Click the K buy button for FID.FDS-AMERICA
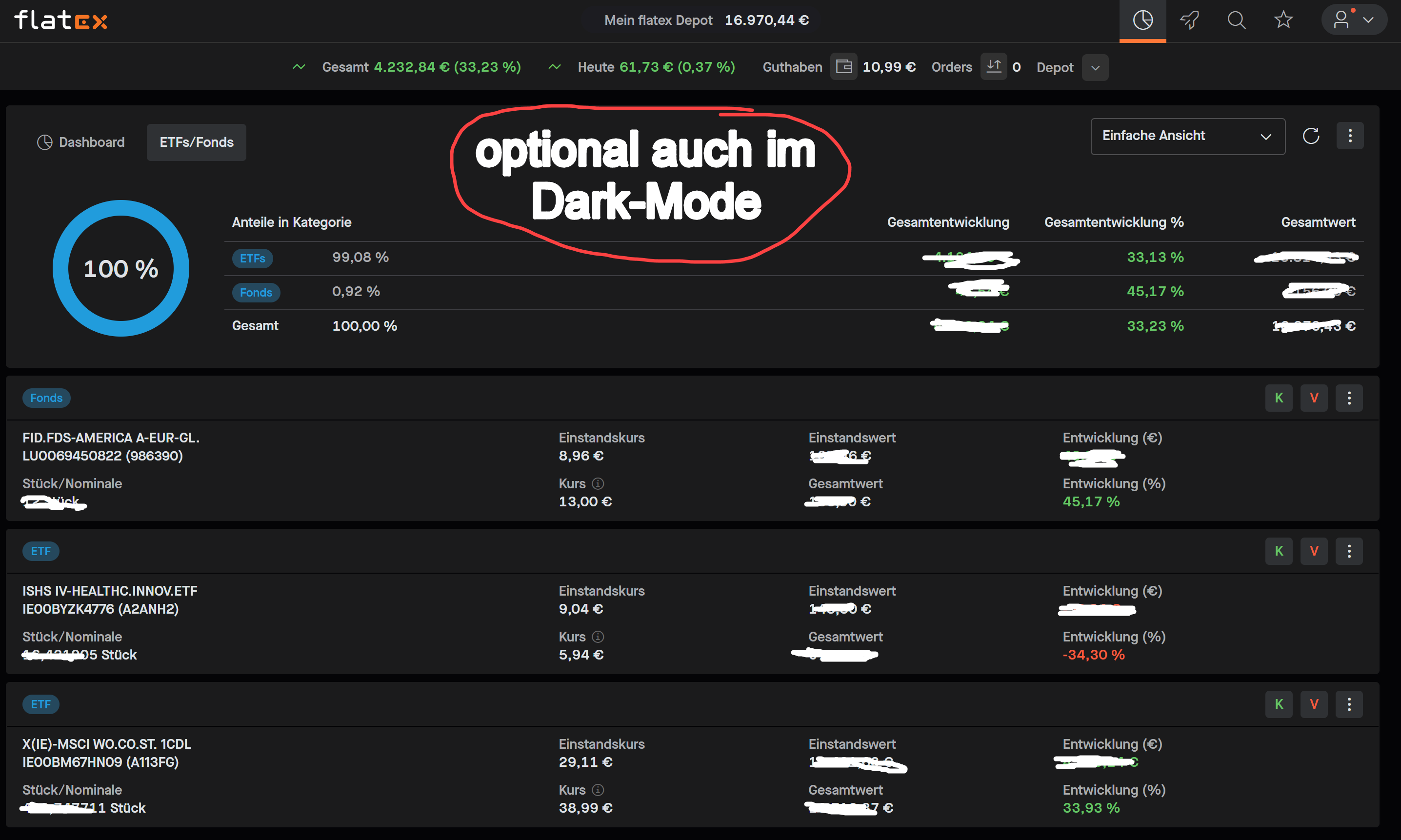The width and height of the screenshot is (1401, 840). (1279, 398)
